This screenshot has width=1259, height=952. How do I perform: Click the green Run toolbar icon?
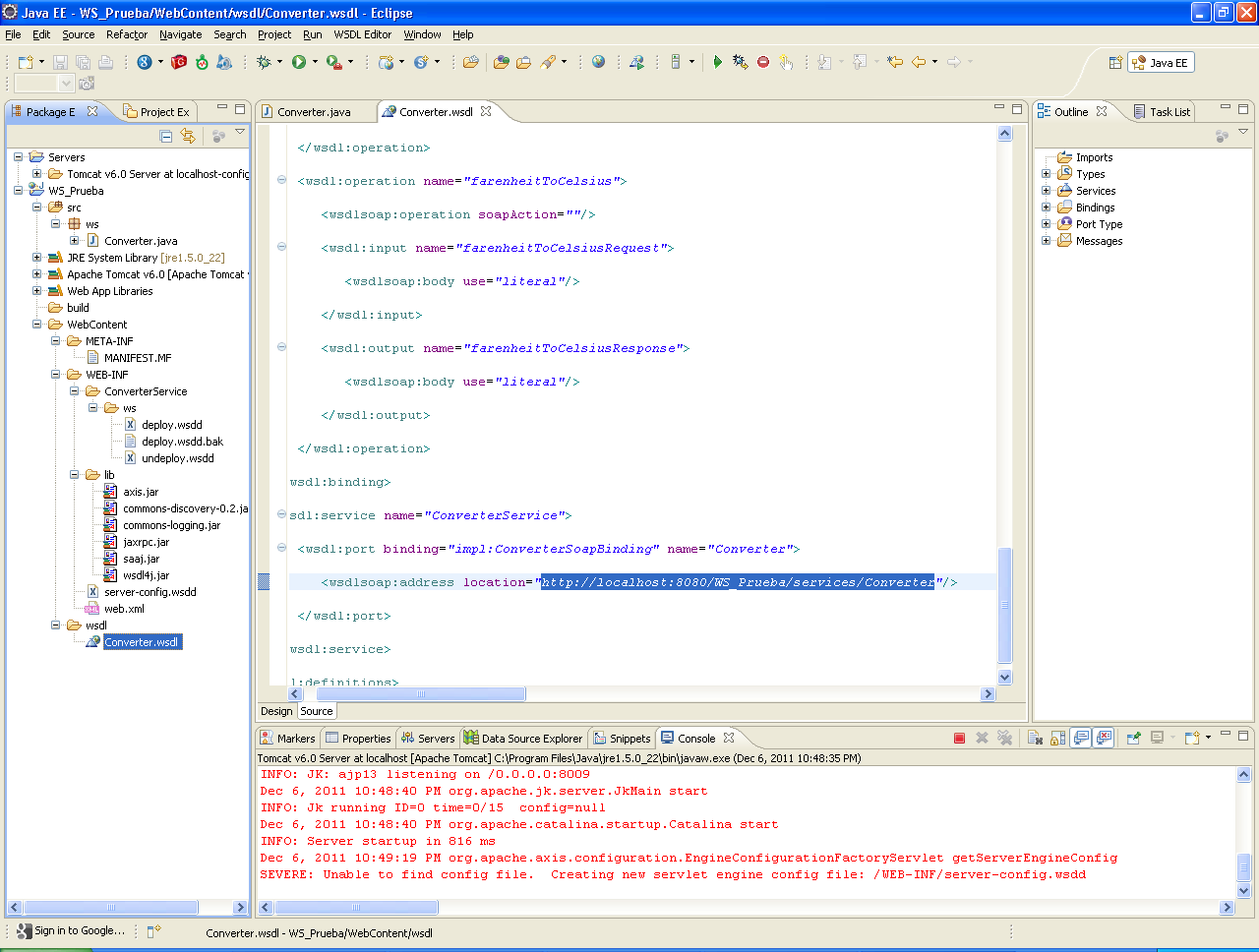click(x=299, y=62)
